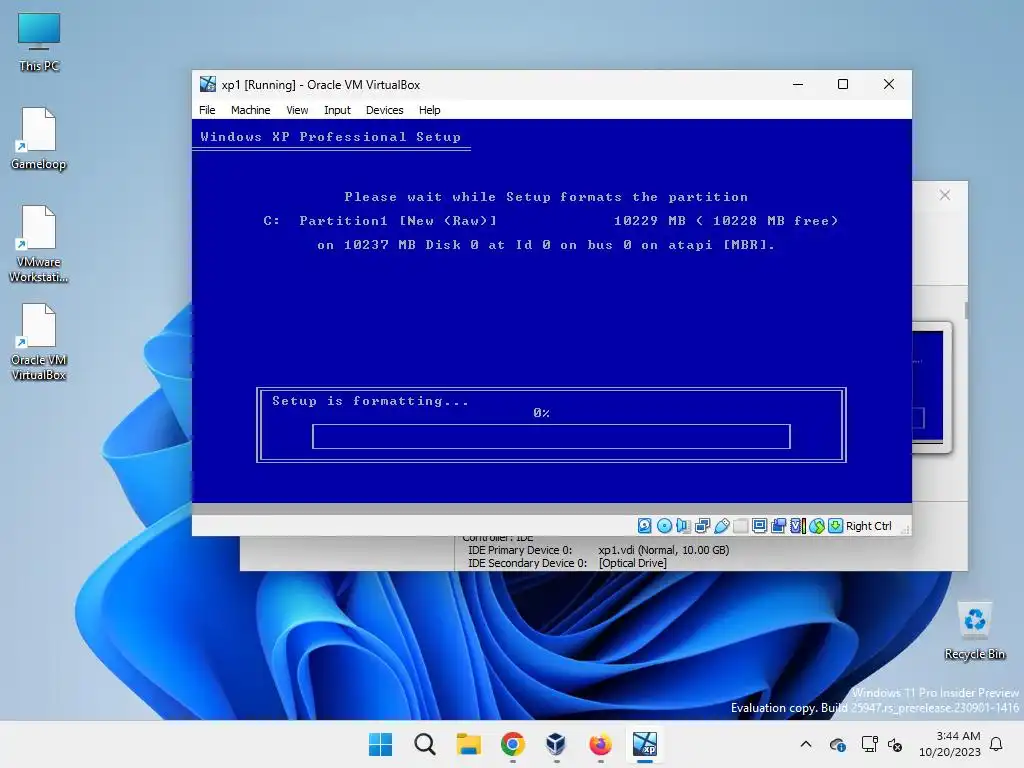
Task: Open the clock and date flyout
Action: point(950,744)
